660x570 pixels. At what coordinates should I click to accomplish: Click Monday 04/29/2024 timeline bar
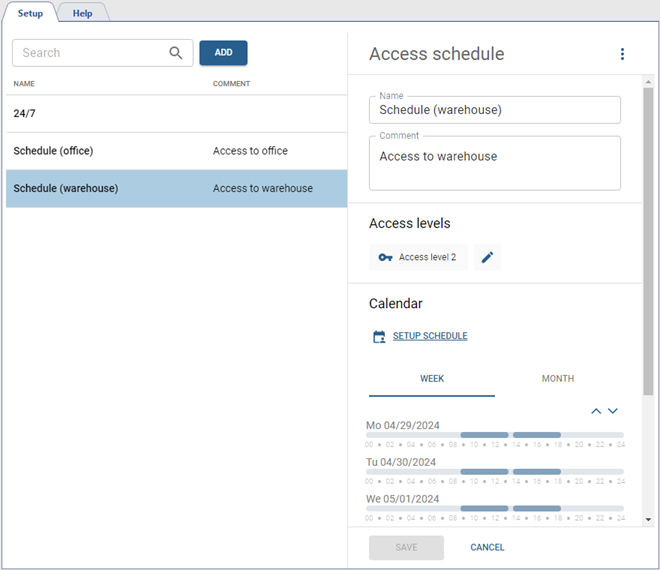click(x=495, y=435)
